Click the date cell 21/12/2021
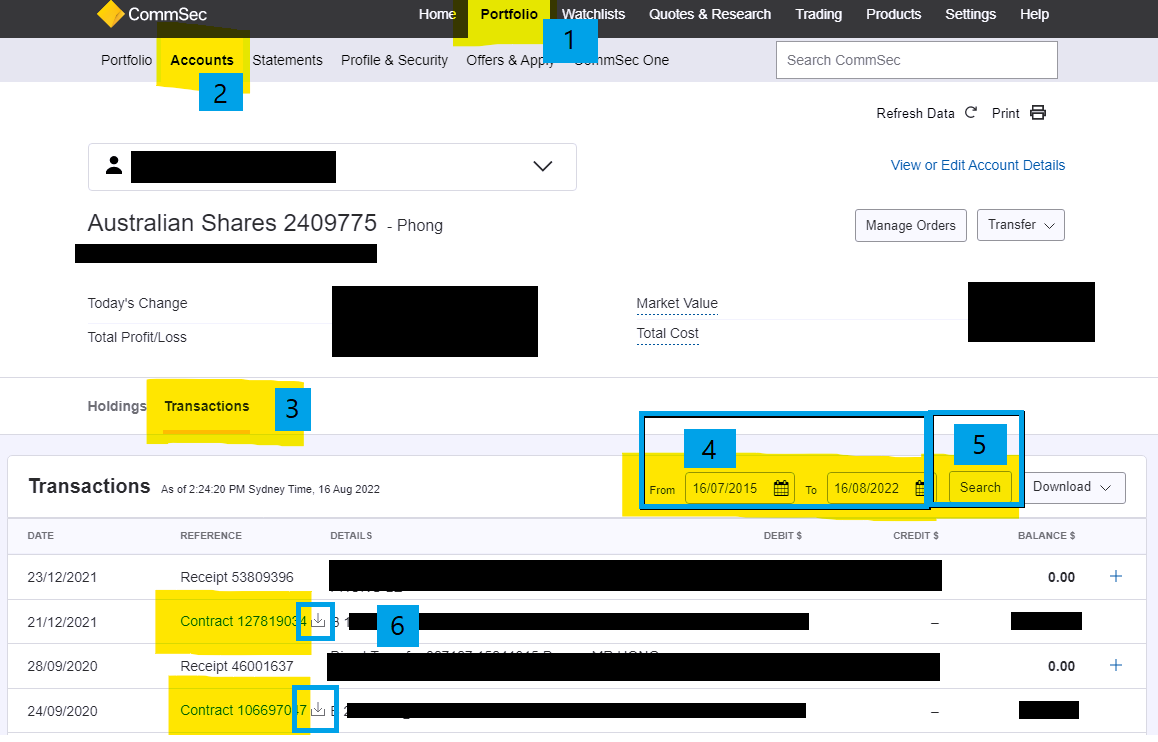The image size is (1158, 742). point(62,622)
